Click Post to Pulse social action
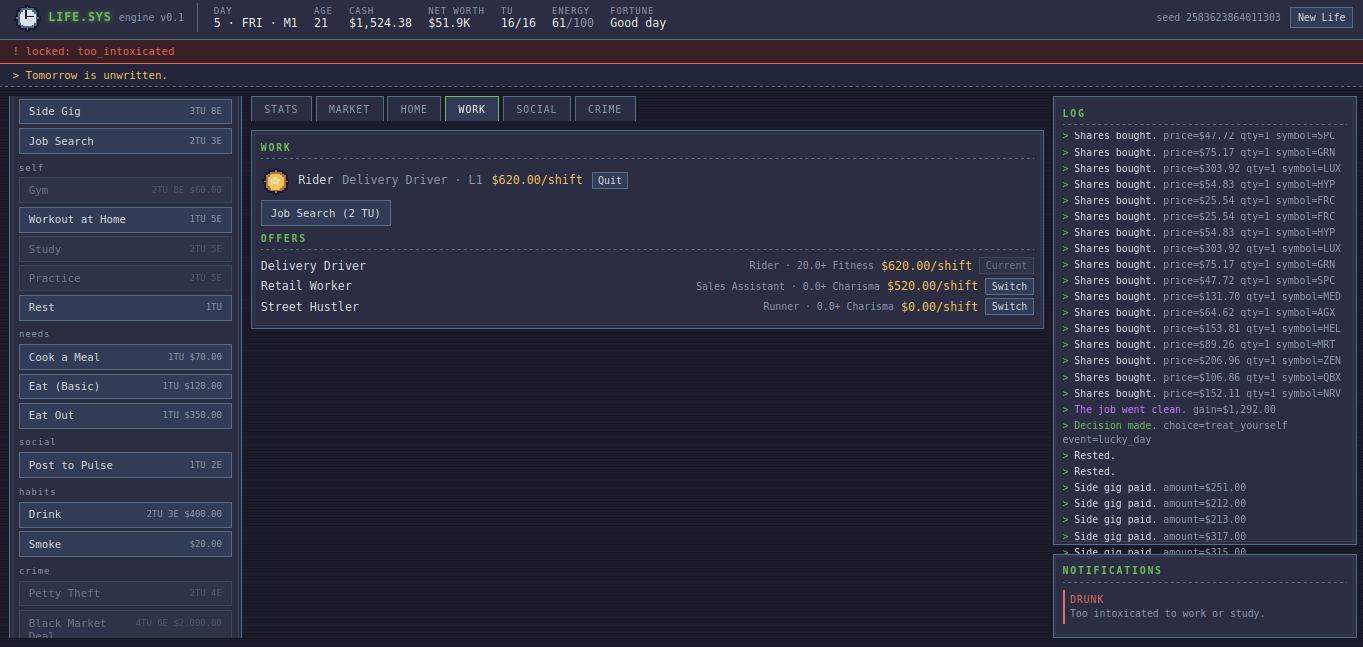 125,465
